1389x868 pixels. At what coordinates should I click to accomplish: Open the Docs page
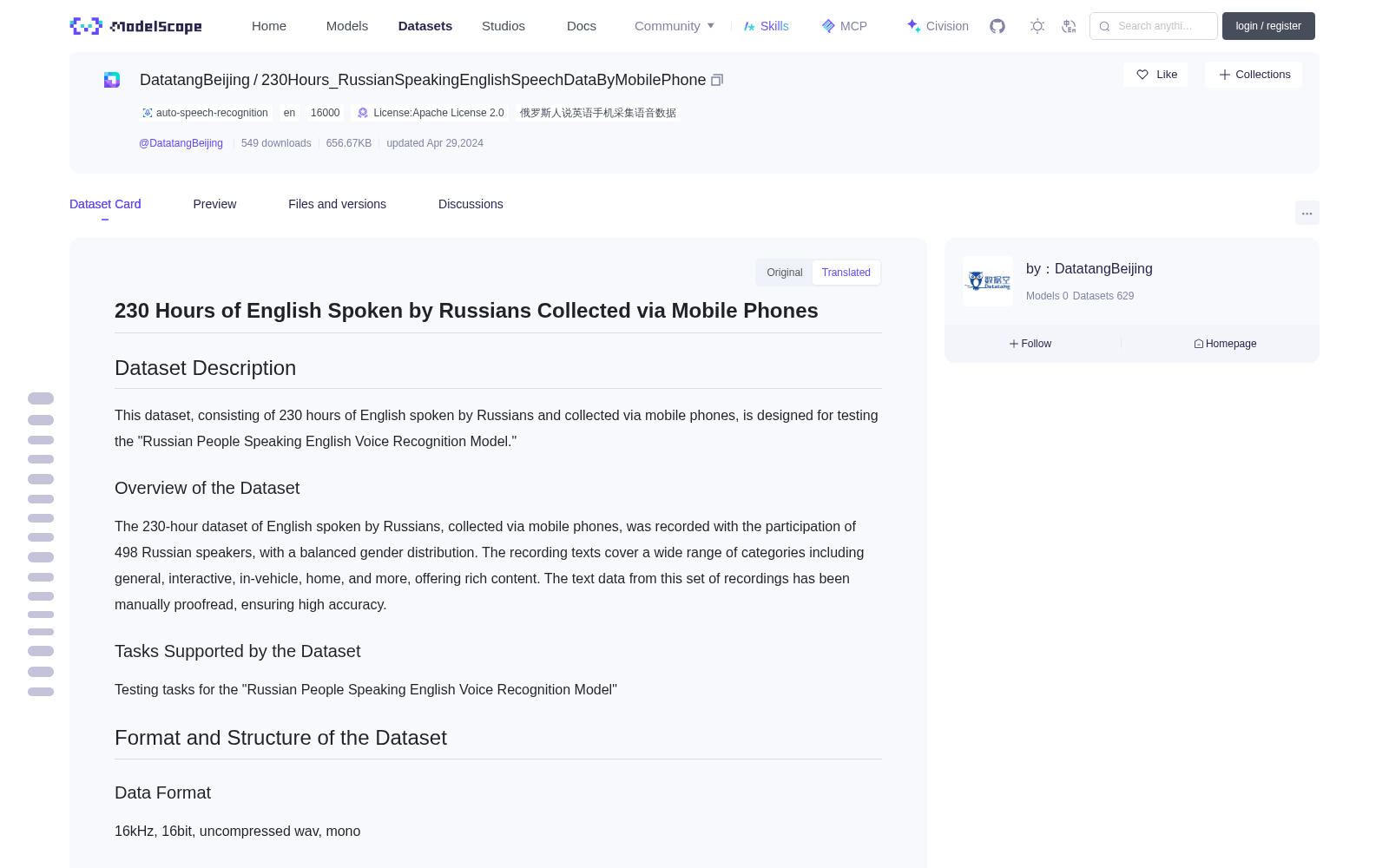[x=582, y=26]
